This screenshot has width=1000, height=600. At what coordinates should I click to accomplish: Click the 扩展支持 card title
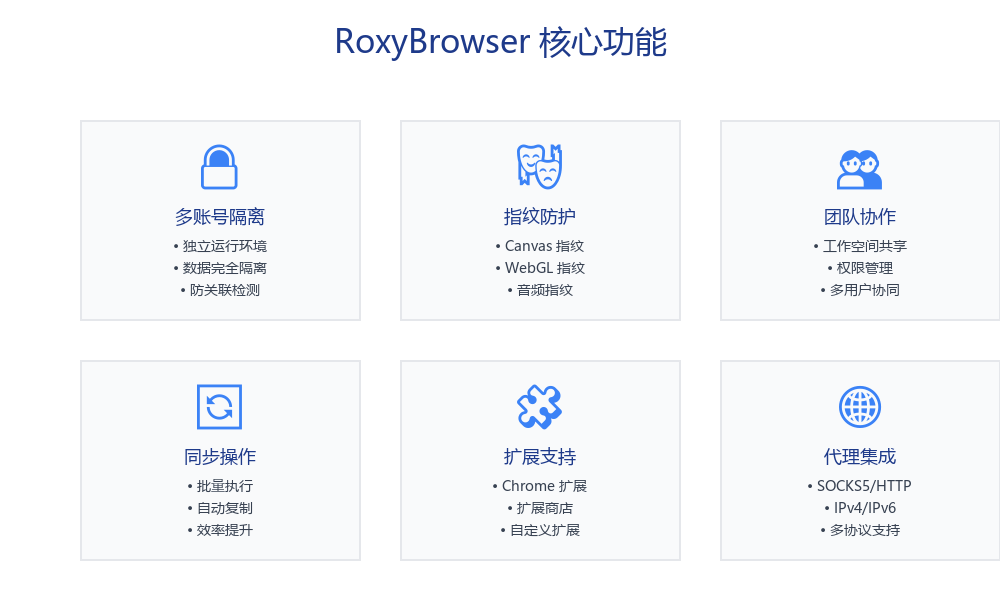pos(540,457)
